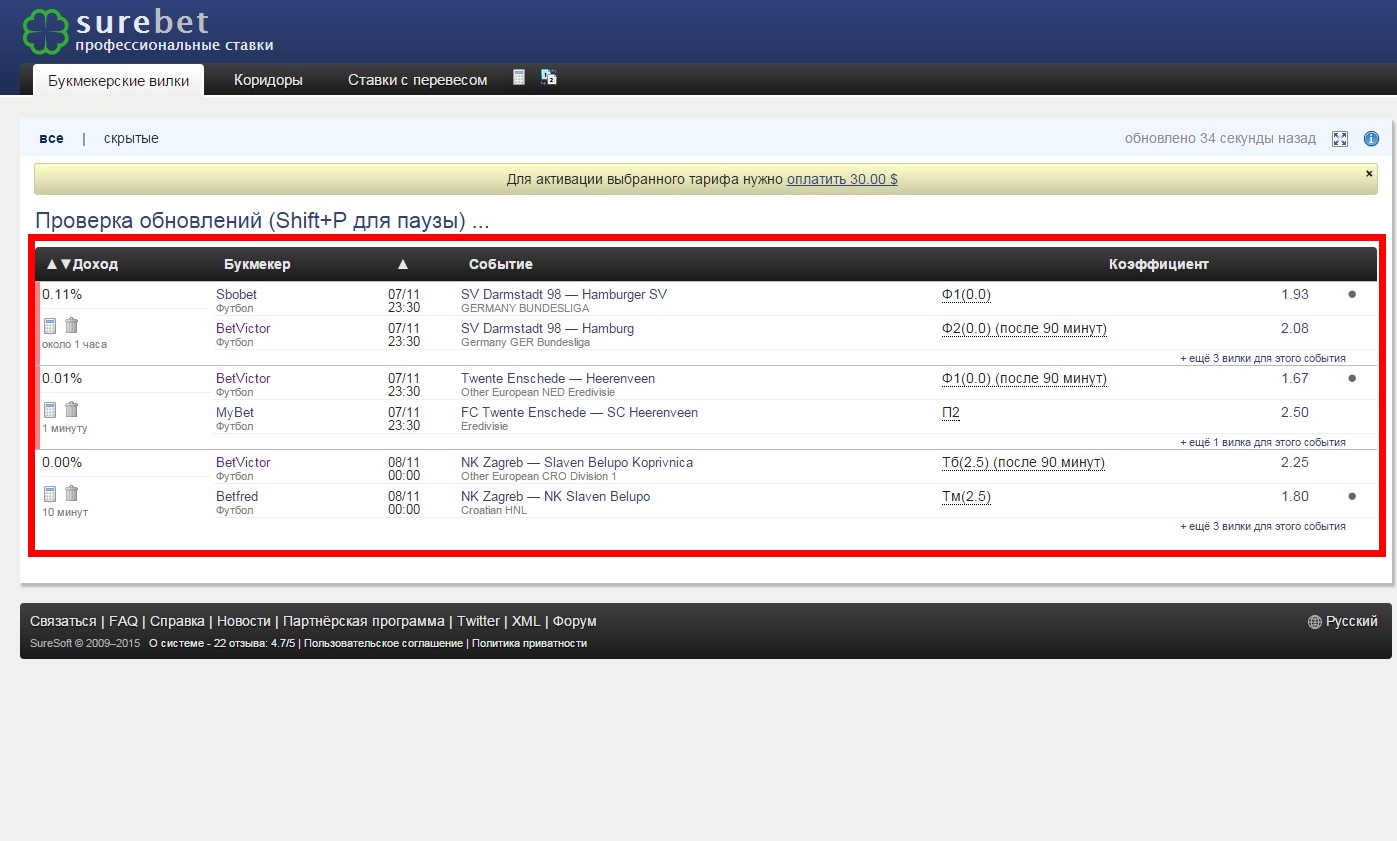The image size is (1397, 841).
Task: Open the MyBet bookmaker link
Action: click(x=235, y=412)
